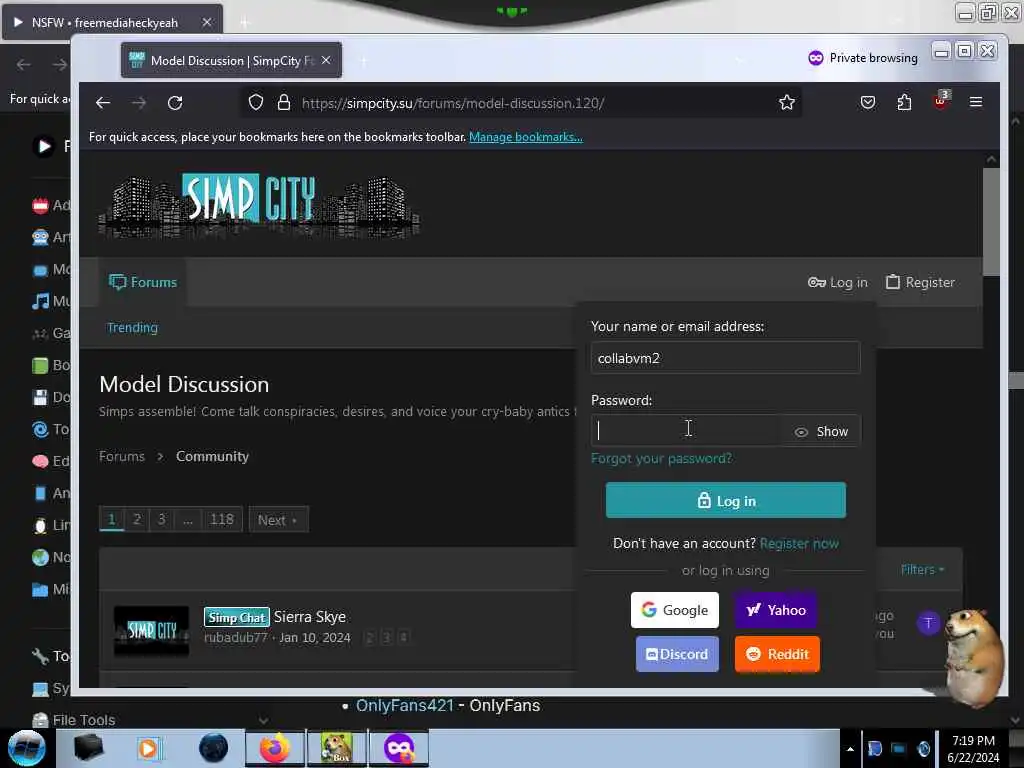Log in using Discord
Image resolution: width=1024 pixels, height=768 pixels.
pos(677,654)
